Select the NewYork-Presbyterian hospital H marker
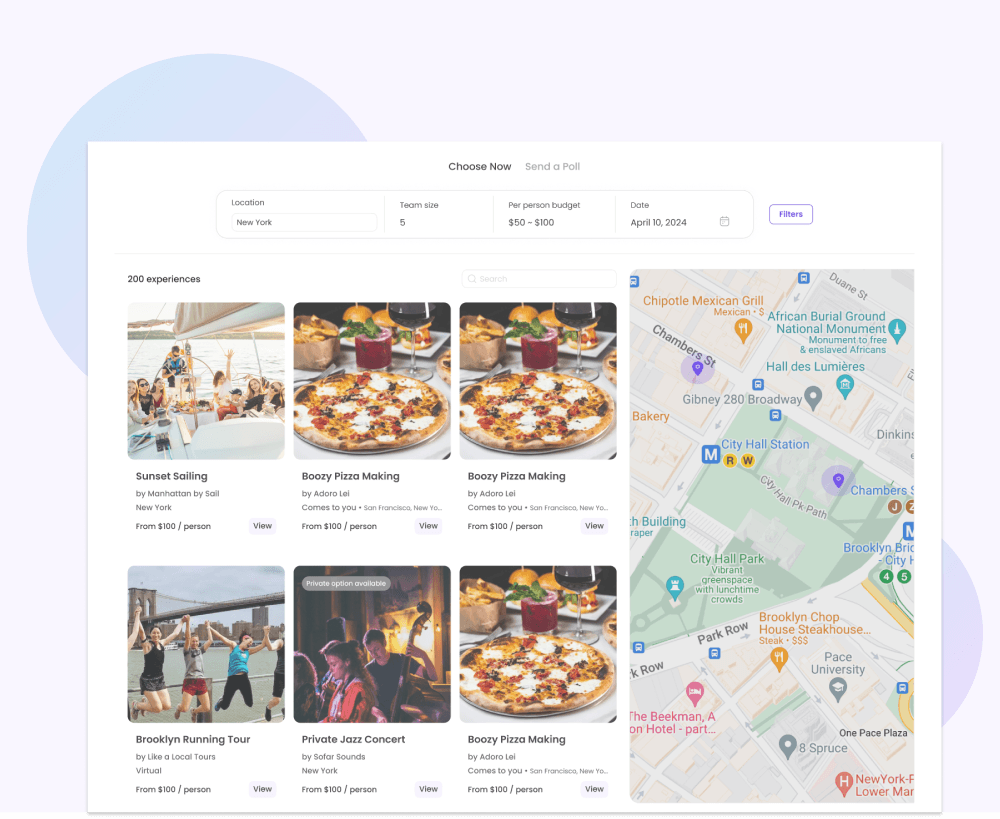1000x819 pixels. [844, 783]
